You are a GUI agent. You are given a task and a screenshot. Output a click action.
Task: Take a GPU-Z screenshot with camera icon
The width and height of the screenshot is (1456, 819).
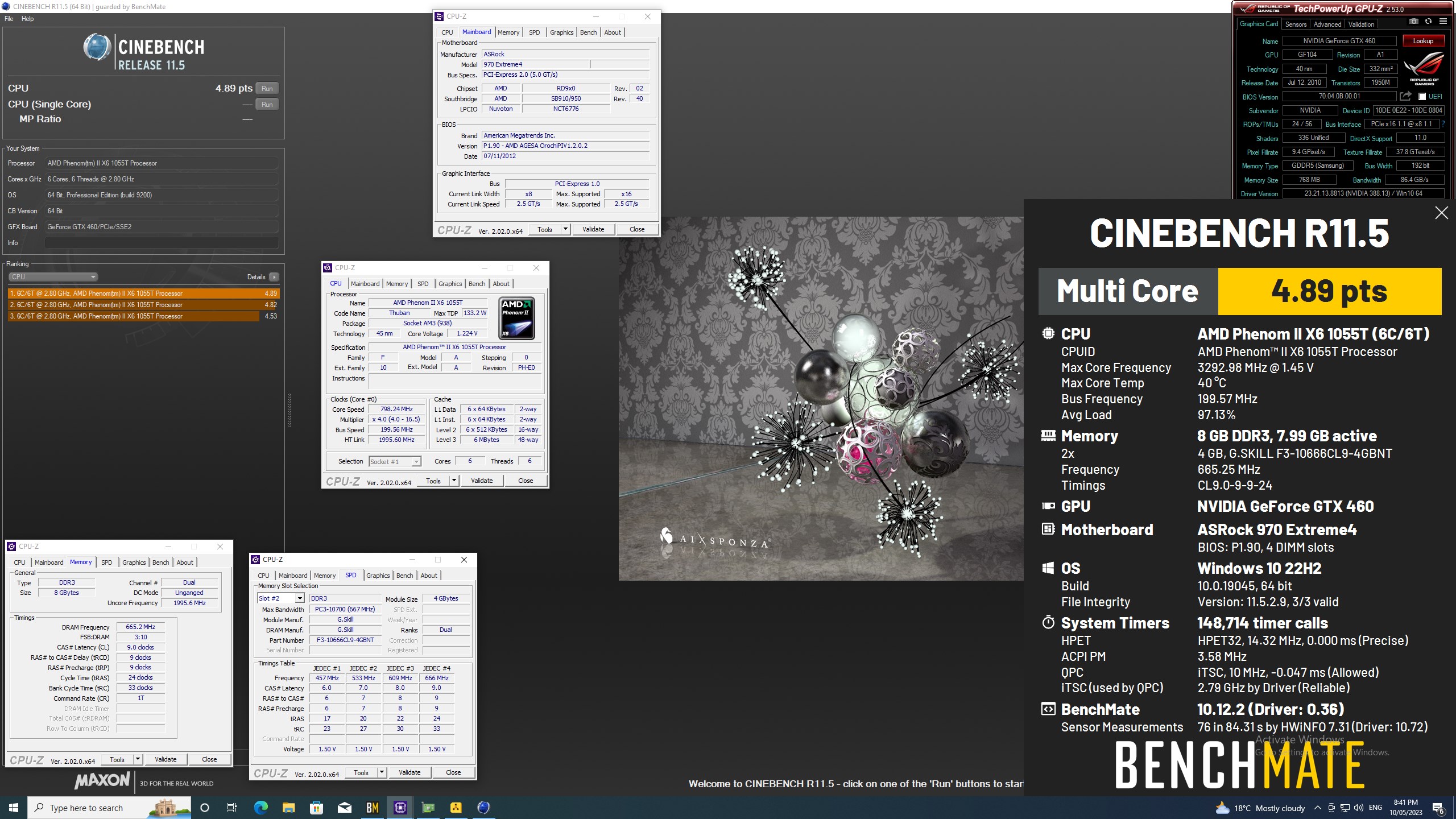tap(1414, 22)
